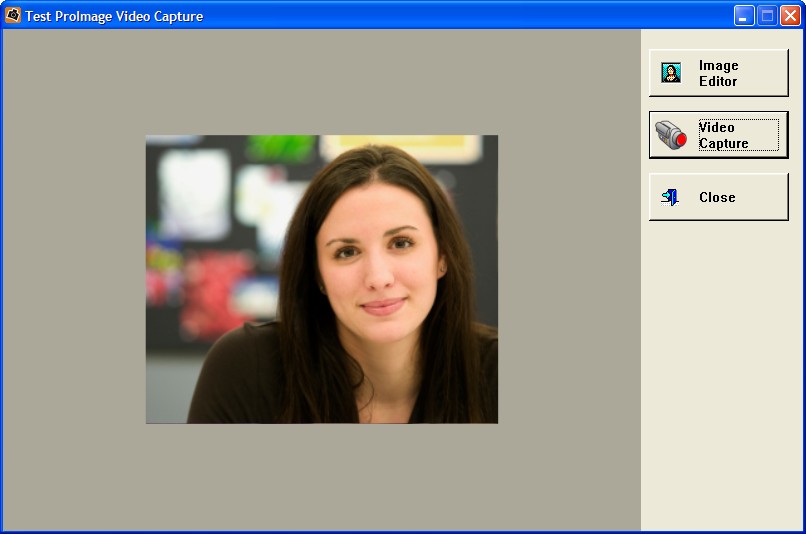Start Video Capture via its text label
The image size is (806, 534).
(x=723, y=135)
